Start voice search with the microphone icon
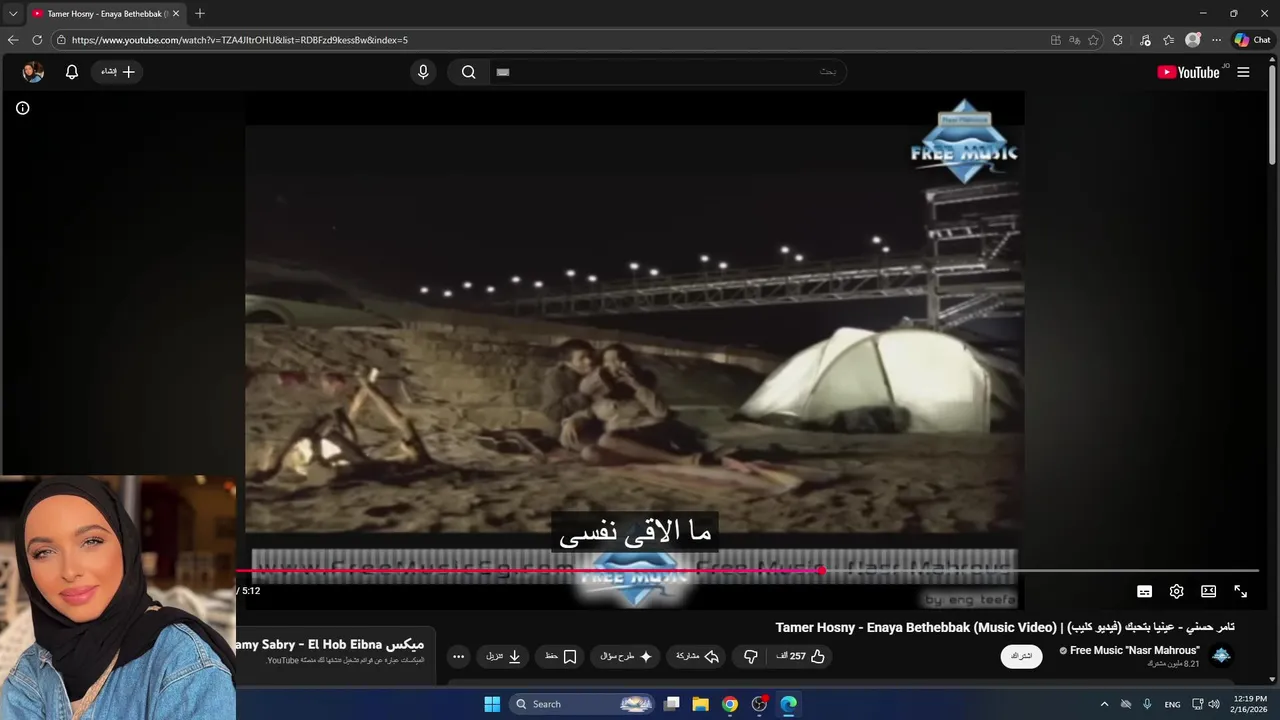Screen dimensions: 1280x720 pos(423,72)
